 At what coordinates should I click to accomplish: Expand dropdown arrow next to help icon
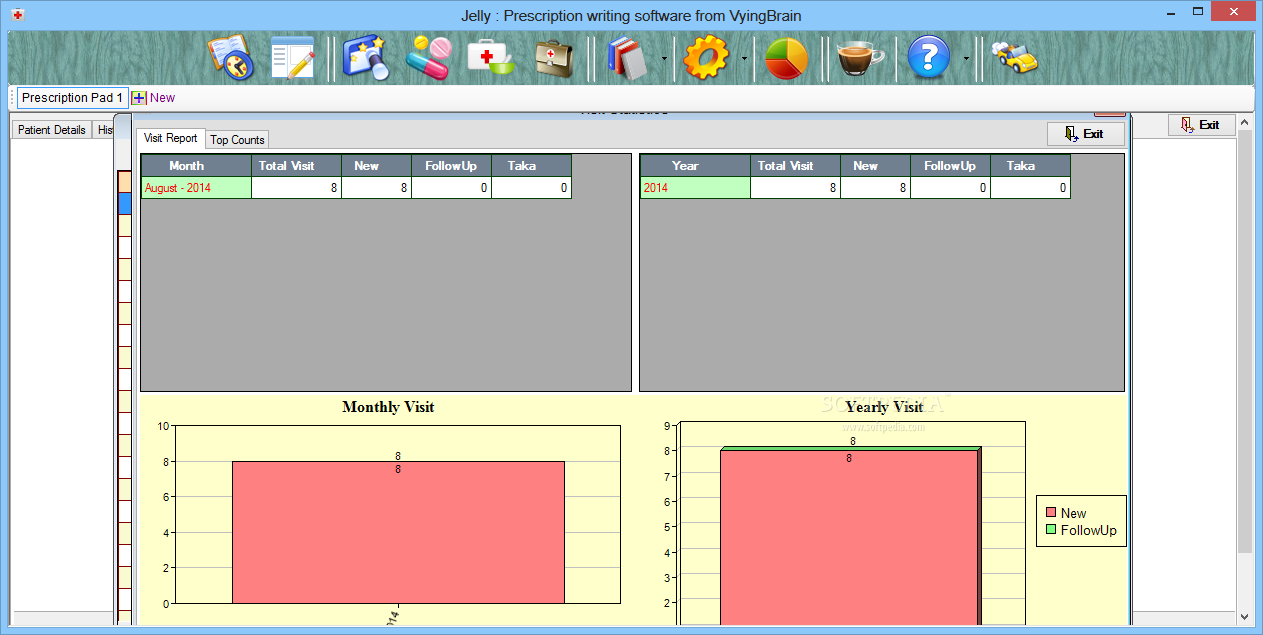click(966, 59)
